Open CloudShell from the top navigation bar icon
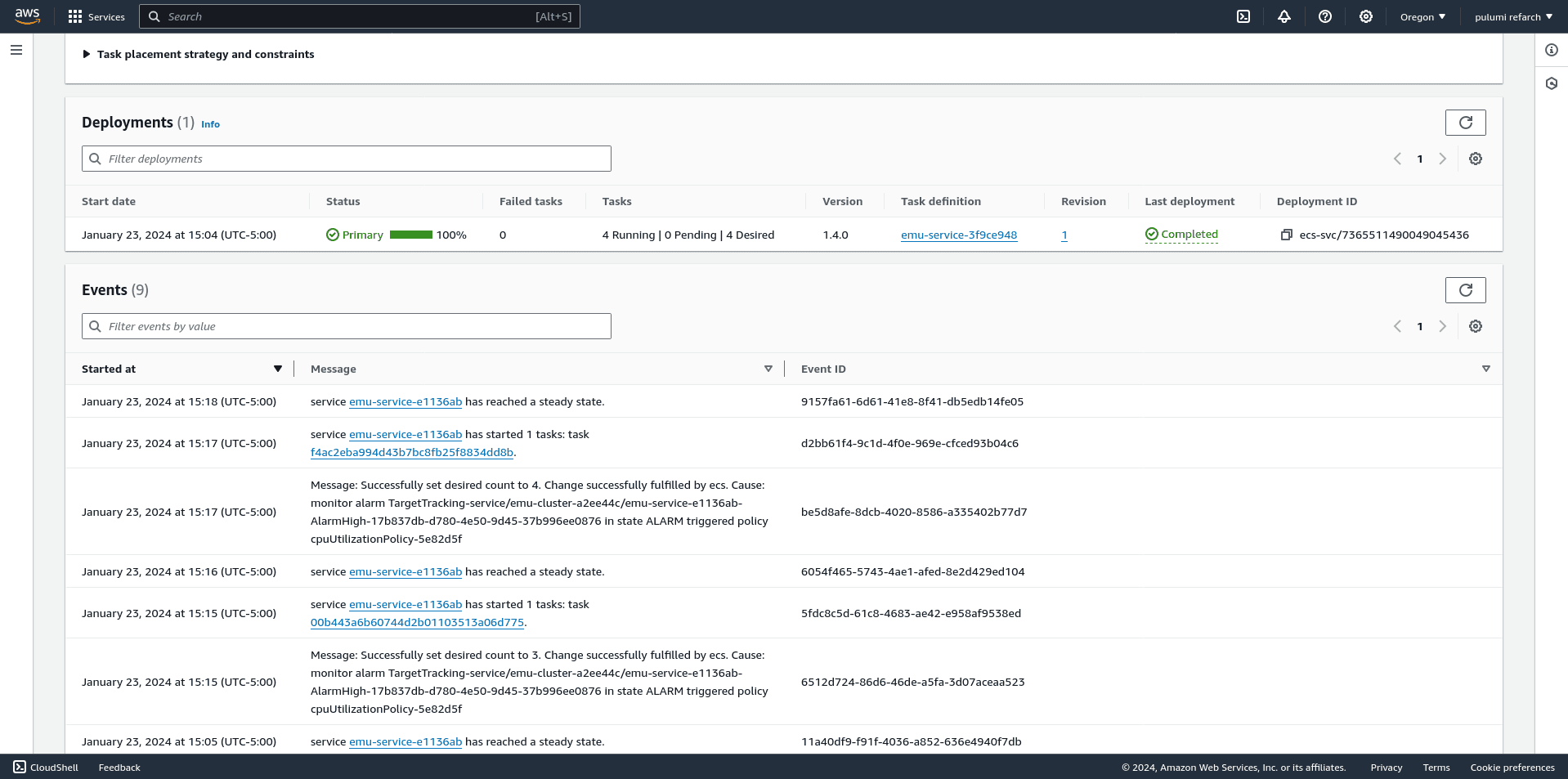Viewport: 1568px width, 779px height. tap(1243, 16)
